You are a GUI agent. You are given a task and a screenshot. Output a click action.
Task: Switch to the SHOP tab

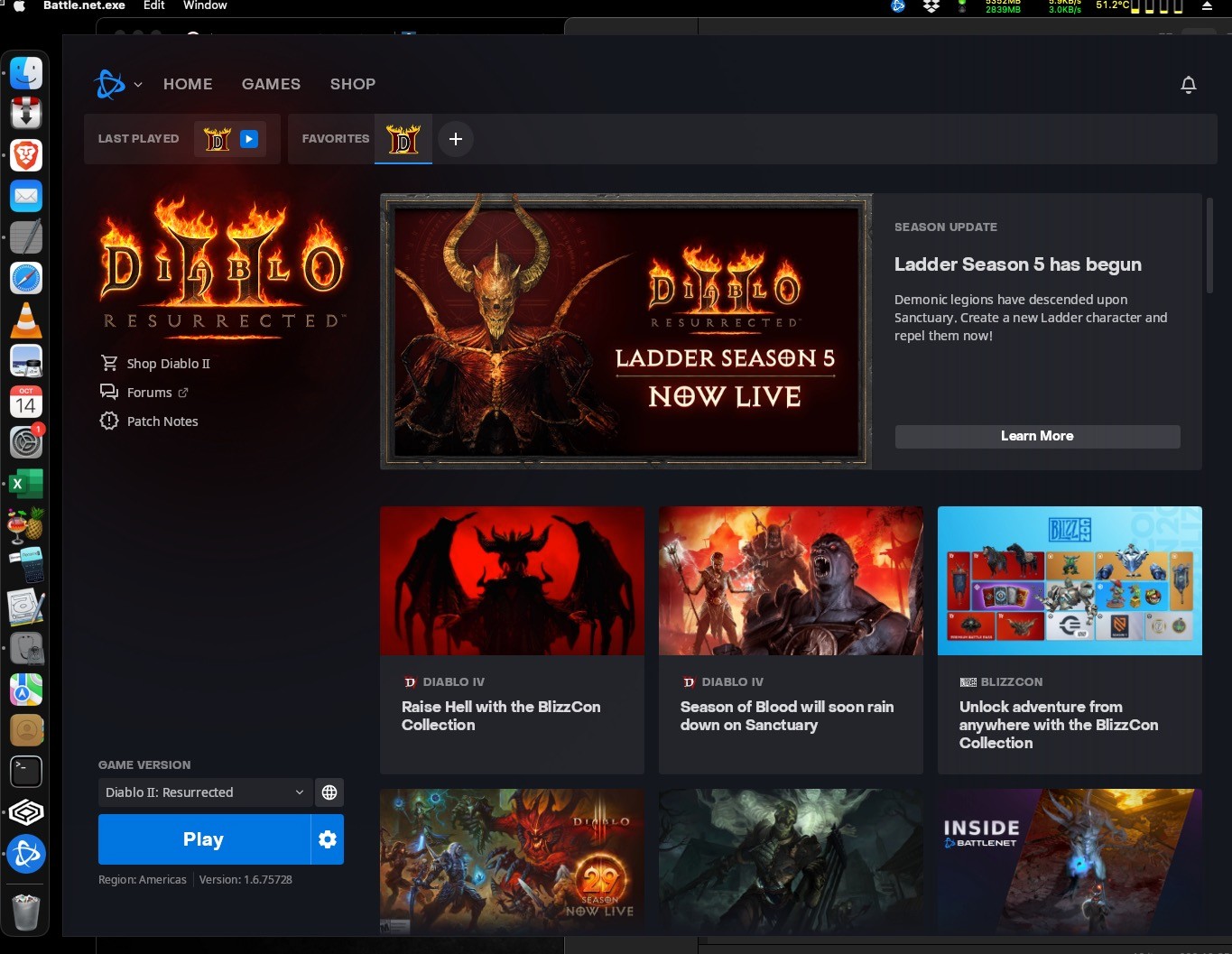tap(352, 84)
